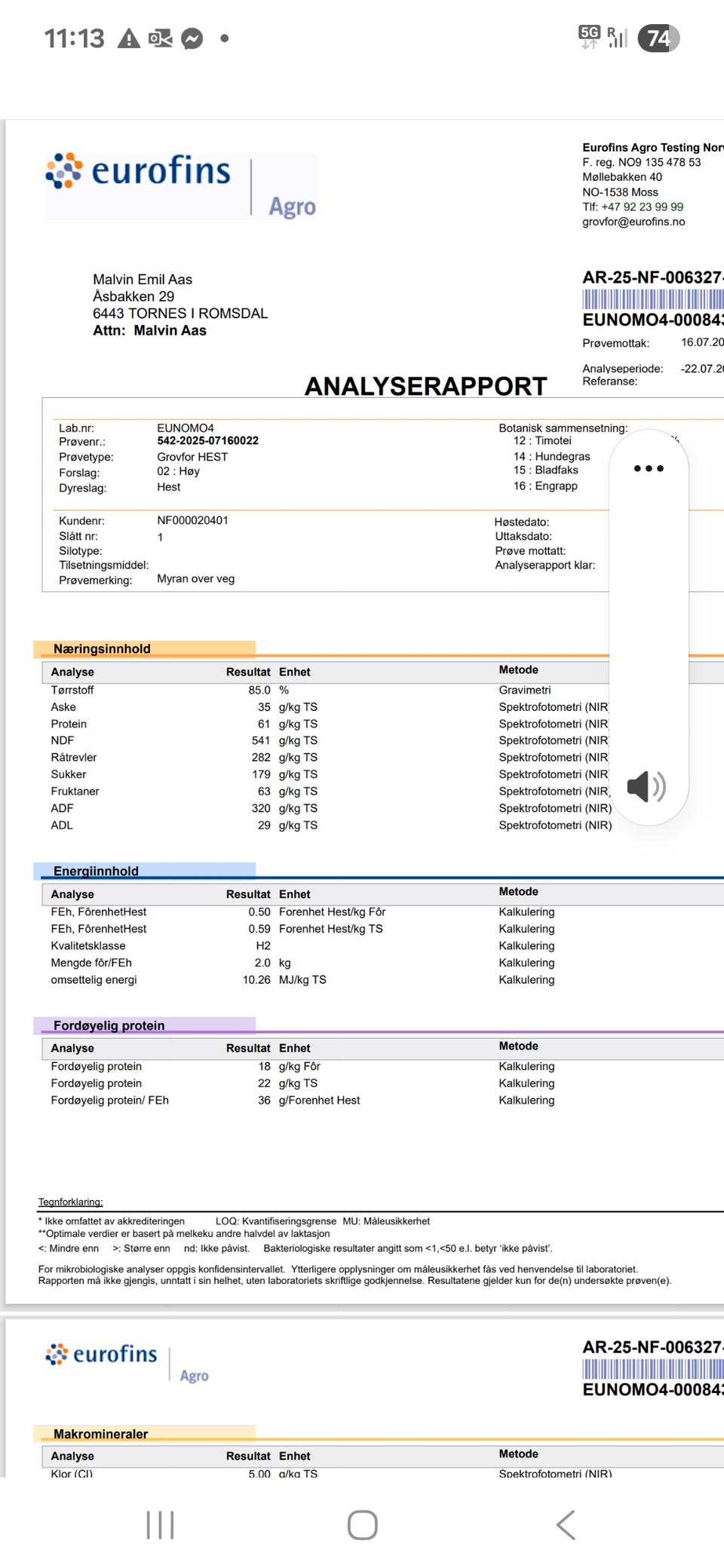The height and width of the screenshot is (1568, 724).
Task: Tap the three-dots in the volume panel
Action: point(649,468)
